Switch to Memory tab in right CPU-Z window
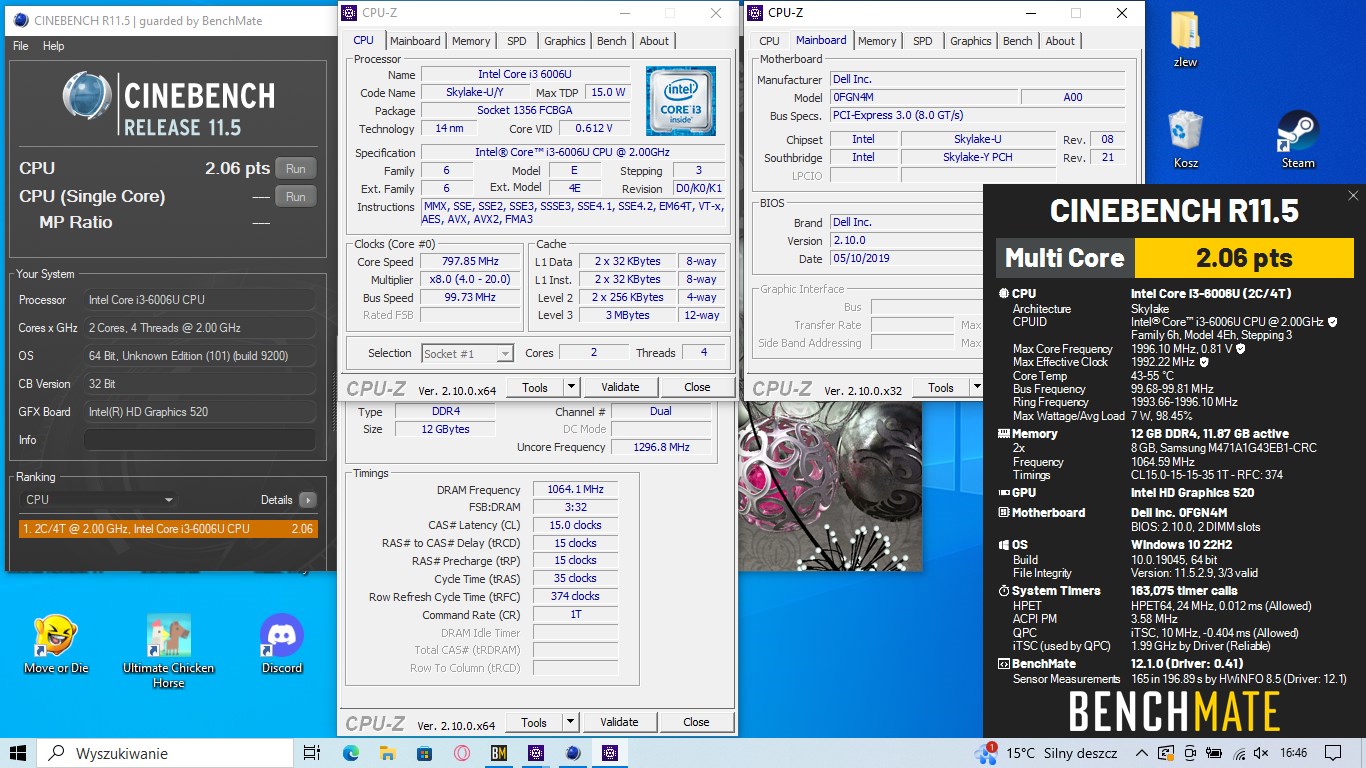This screenshot has width=1366, height=768. pyautogui.click(x=877, y=41)
